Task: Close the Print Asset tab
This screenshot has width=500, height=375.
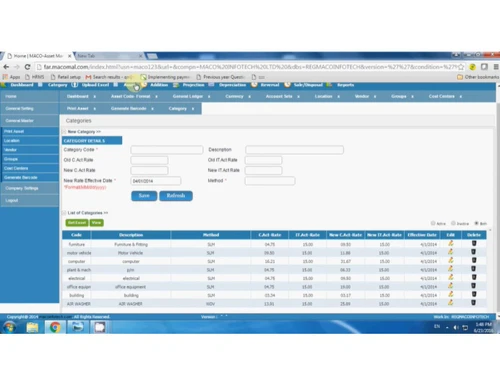Action: (x=95, y=109)
